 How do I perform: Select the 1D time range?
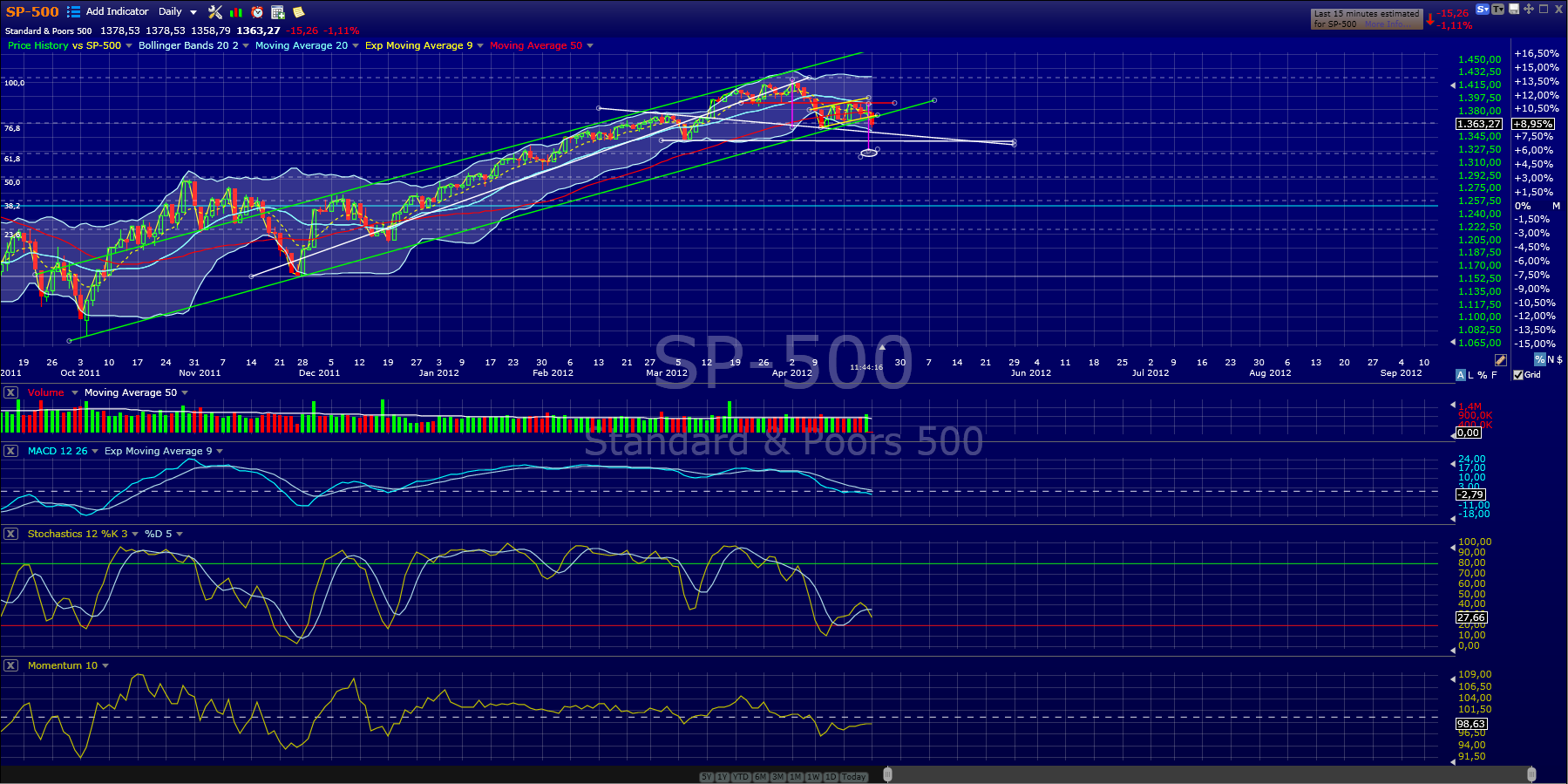(x=831, y=777)
